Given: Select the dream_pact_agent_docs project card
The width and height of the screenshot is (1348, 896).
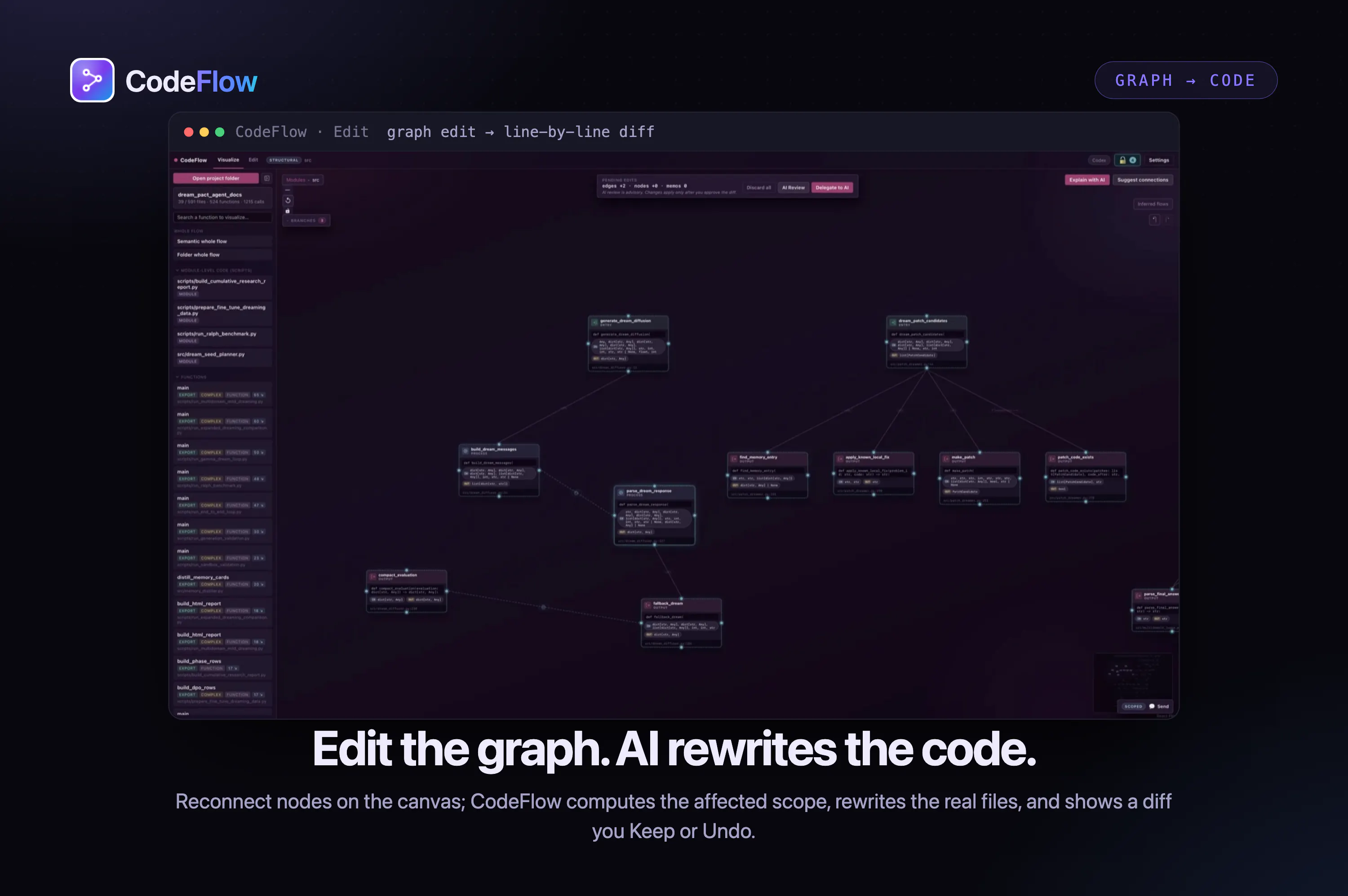Looking at the screenshot, I should pos(222,198).
